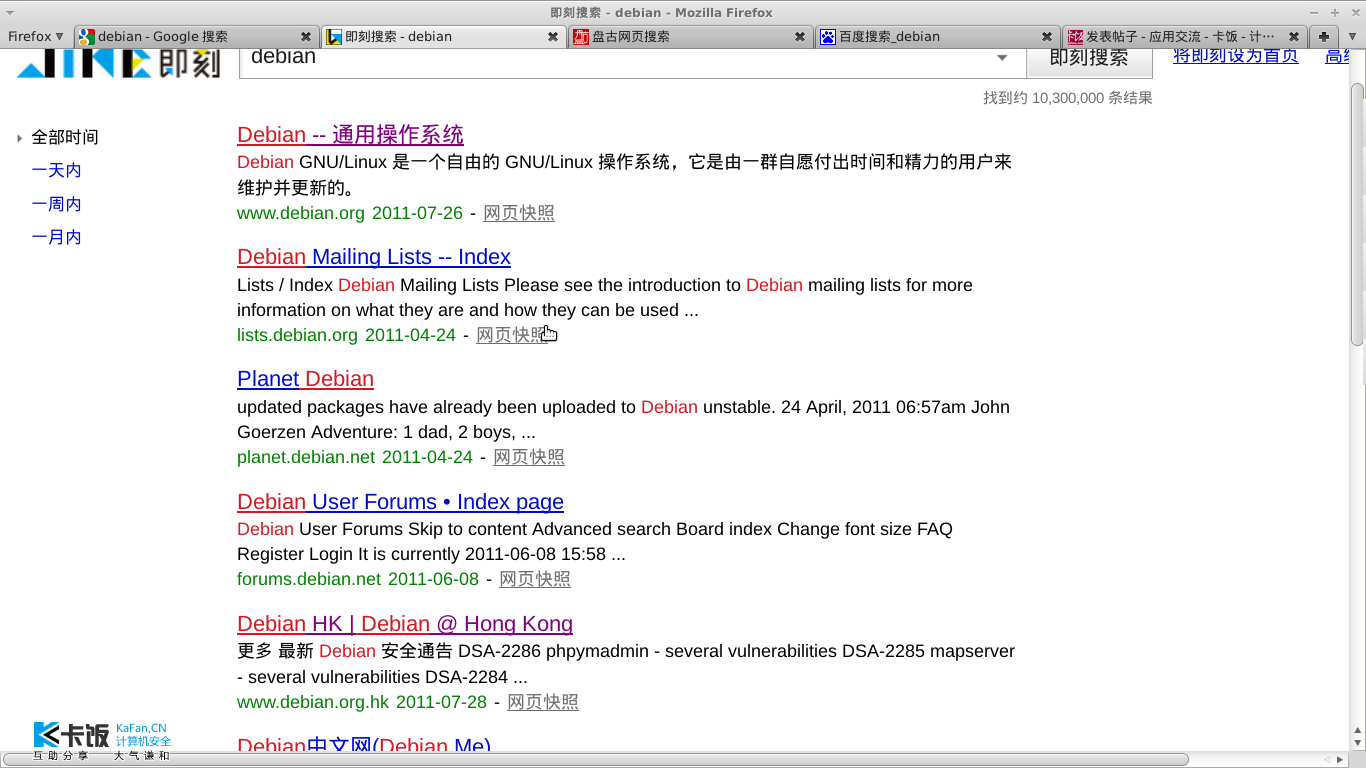Click the 将即刻设为首页 link
The image size is (1366, 768).
tap(1236, 56)
